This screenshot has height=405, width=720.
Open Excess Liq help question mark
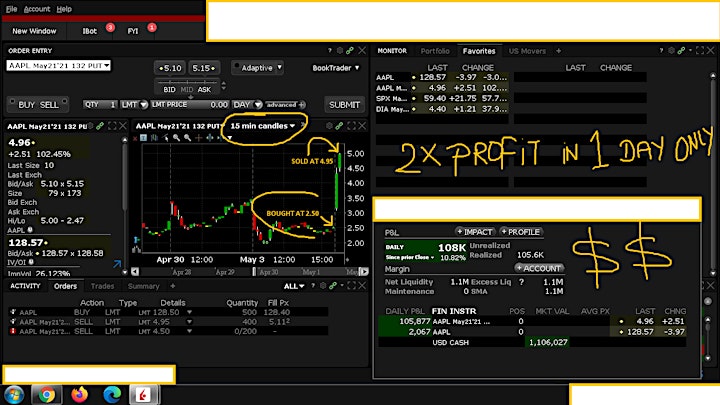pyautogui.click(x=521, y=282)
